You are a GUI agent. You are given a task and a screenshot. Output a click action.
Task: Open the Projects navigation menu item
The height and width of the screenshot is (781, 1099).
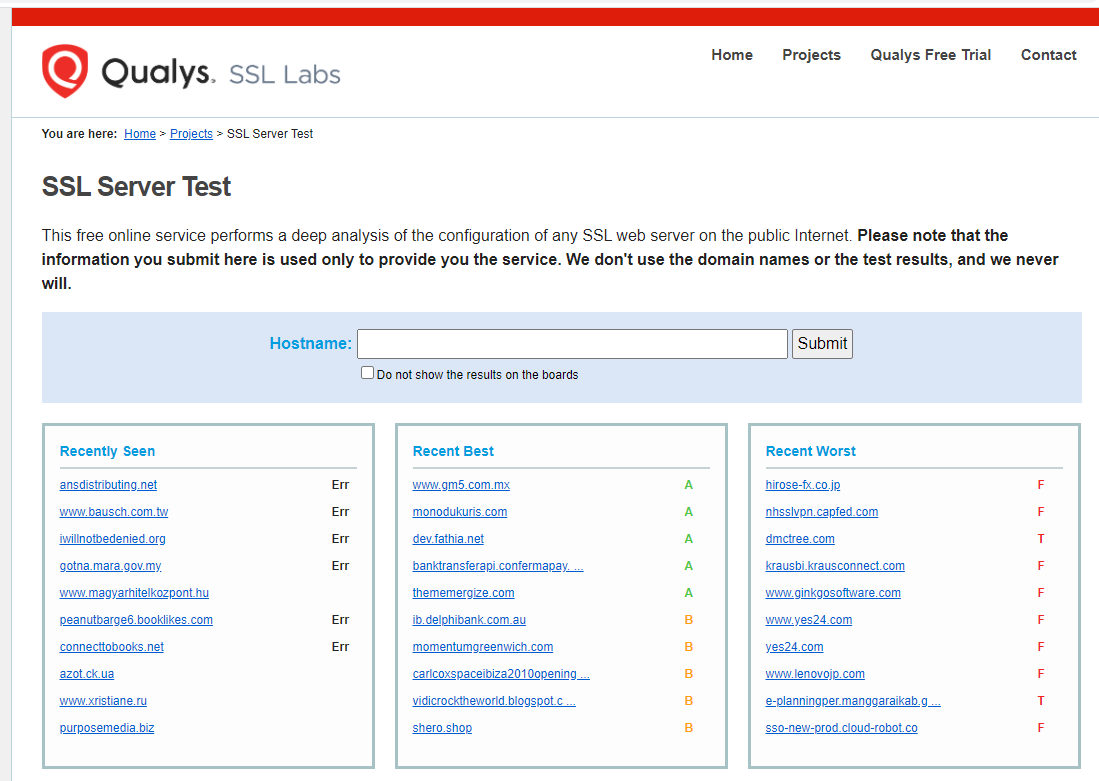[811, 55]
